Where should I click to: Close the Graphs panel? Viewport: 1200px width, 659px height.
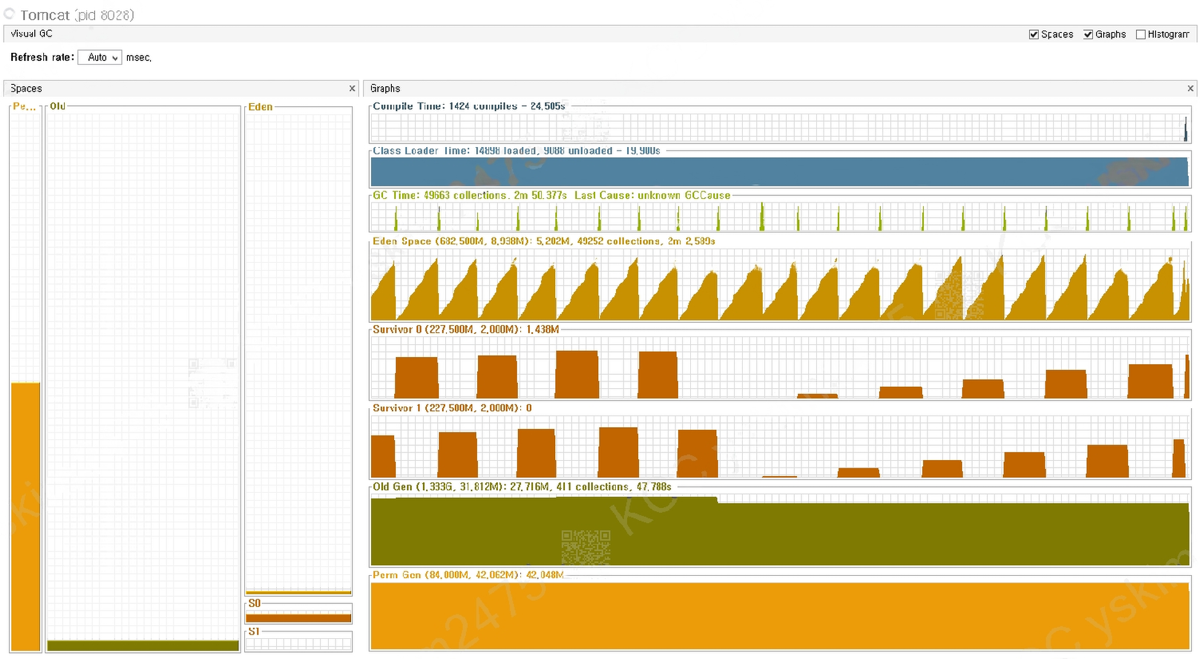pyautogui.click(x=1190, y=89)
